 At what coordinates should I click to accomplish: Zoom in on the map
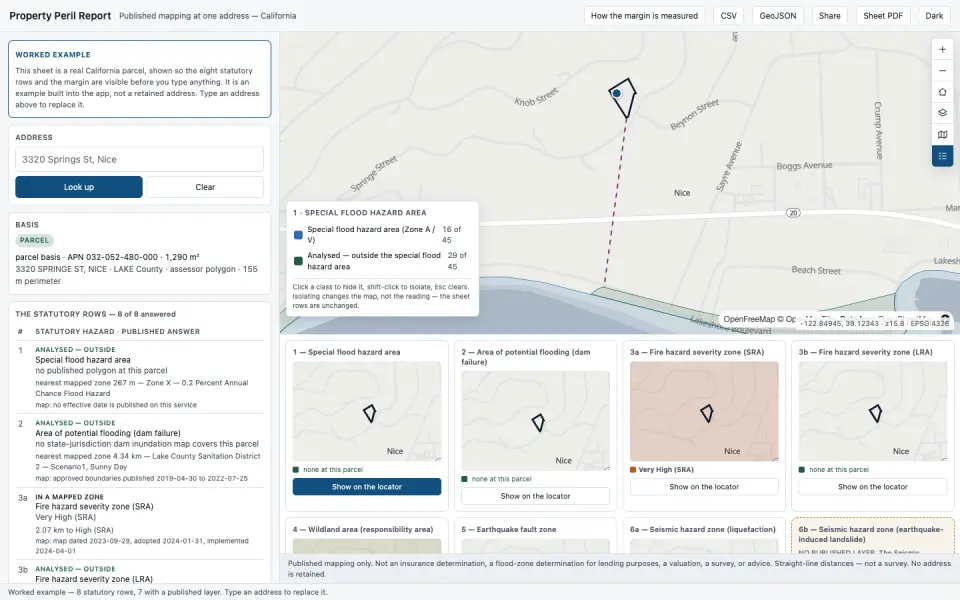tap(942, 50)
